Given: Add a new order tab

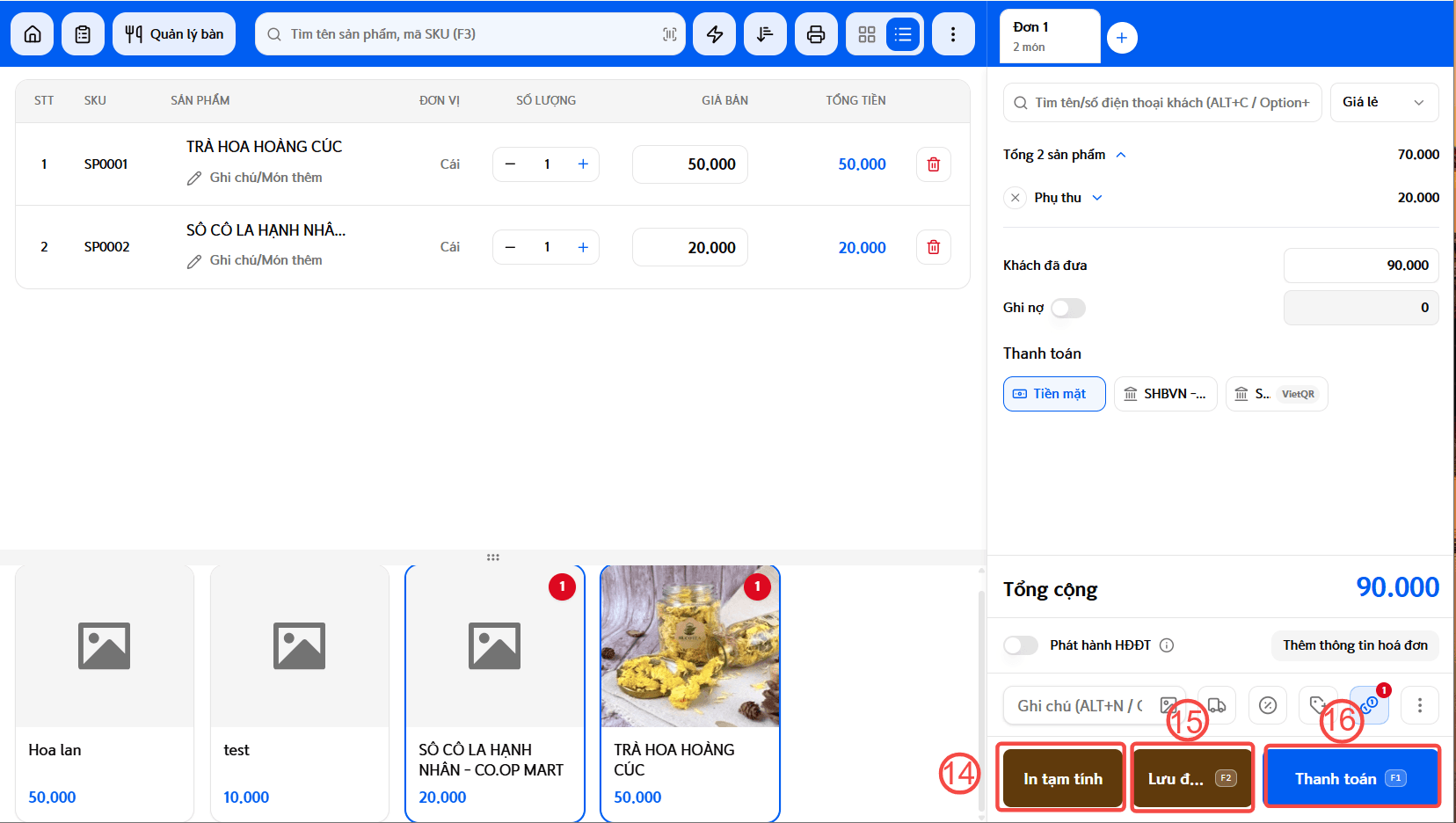Looking at the screenshot, I should [1122, 38].
